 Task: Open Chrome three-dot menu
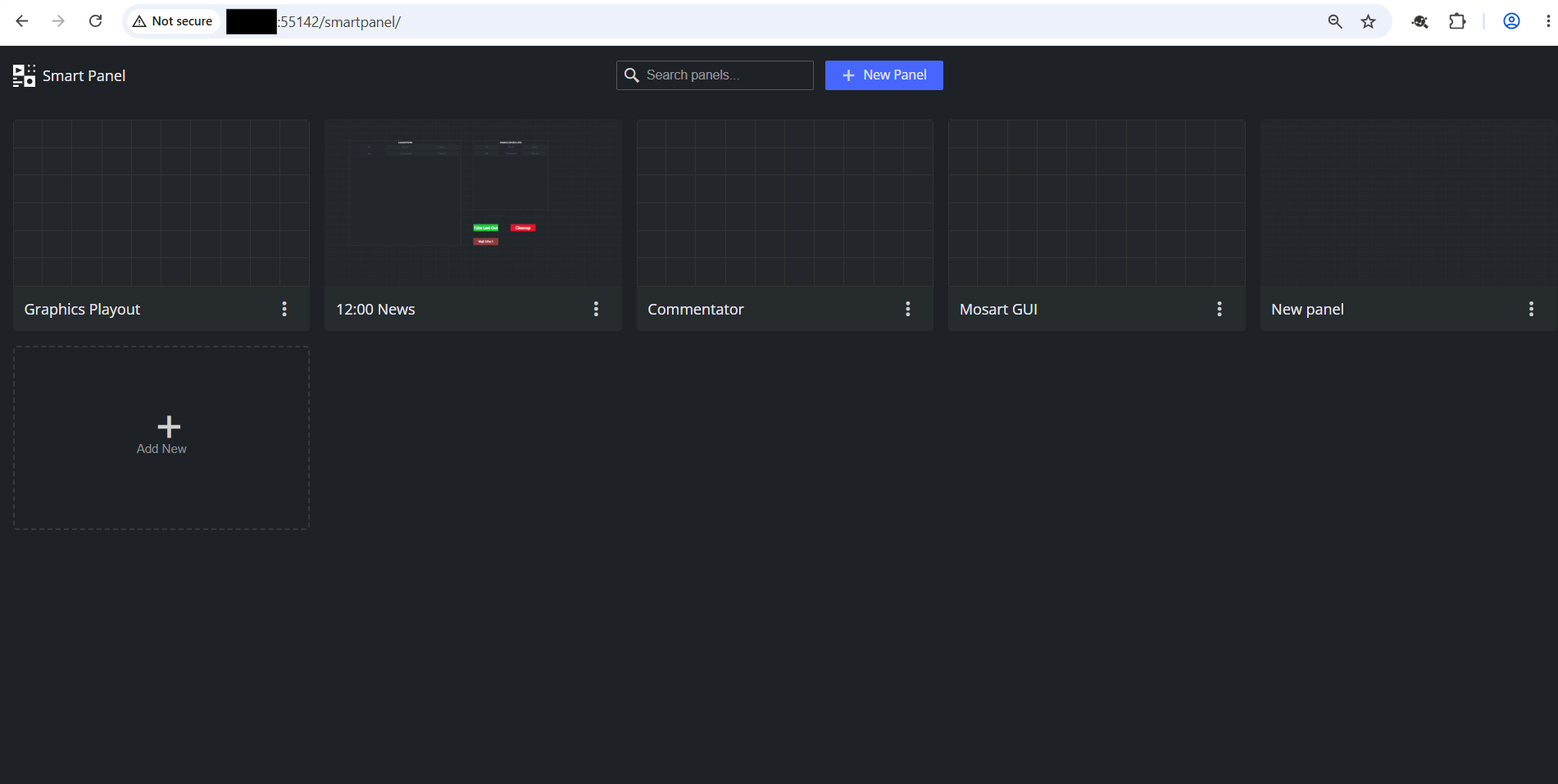point(1547,21)
